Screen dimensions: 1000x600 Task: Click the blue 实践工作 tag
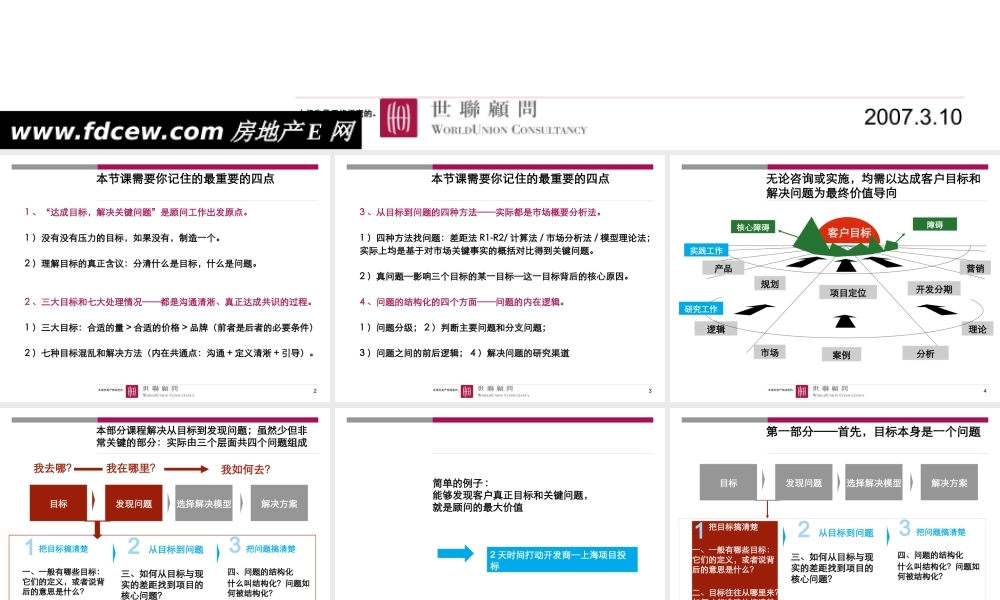click(706, 251)
